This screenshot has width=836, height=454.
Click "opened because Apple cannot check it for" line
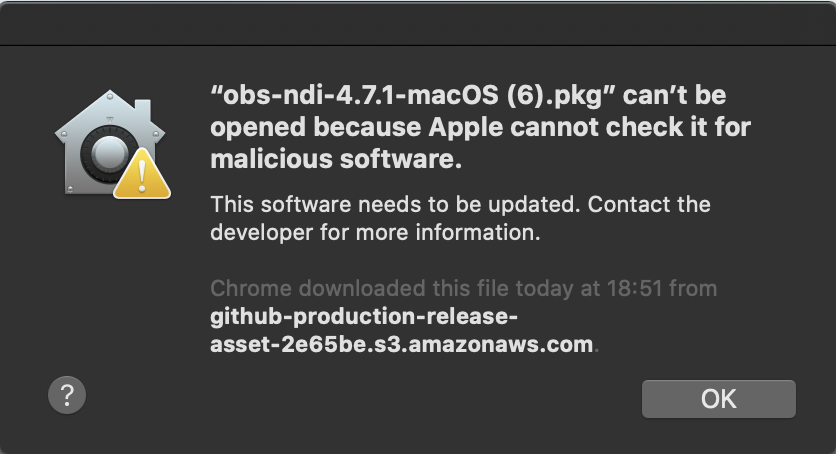click(x=480, y=127)
